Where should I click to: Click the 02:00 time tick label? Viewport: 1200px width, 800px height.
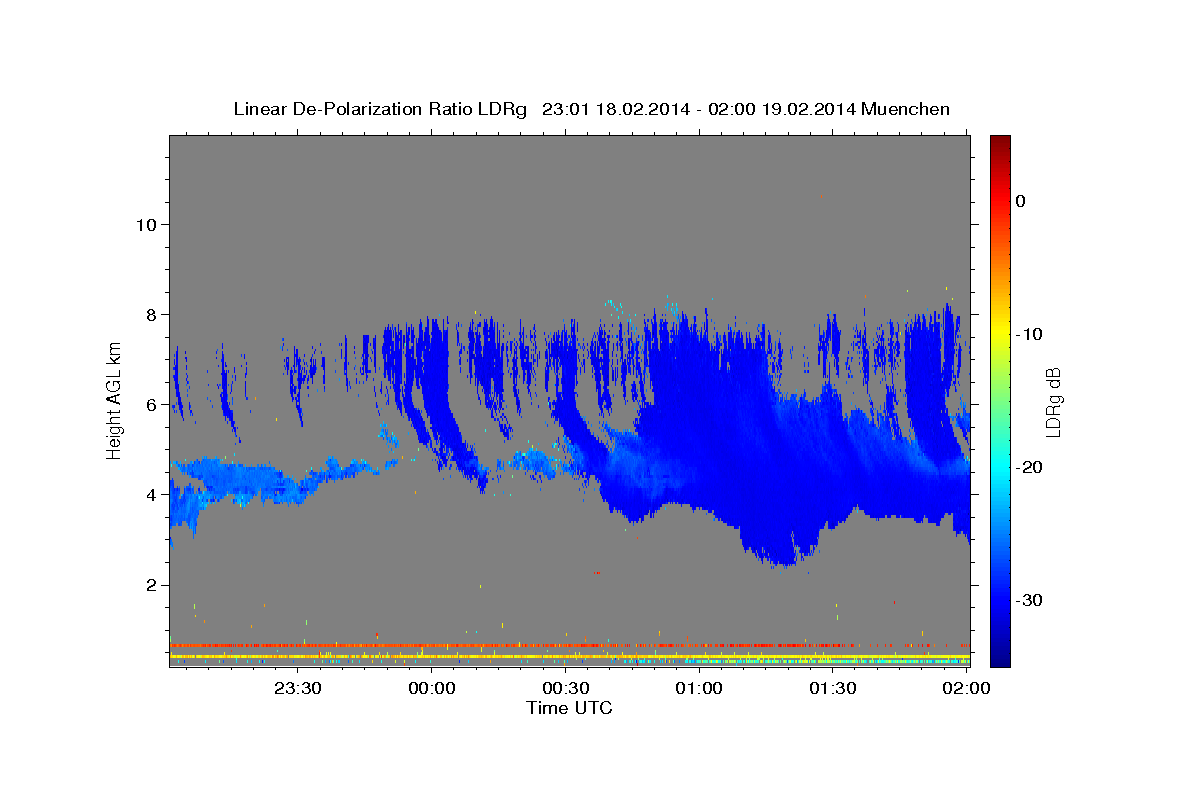click(966, 688)
